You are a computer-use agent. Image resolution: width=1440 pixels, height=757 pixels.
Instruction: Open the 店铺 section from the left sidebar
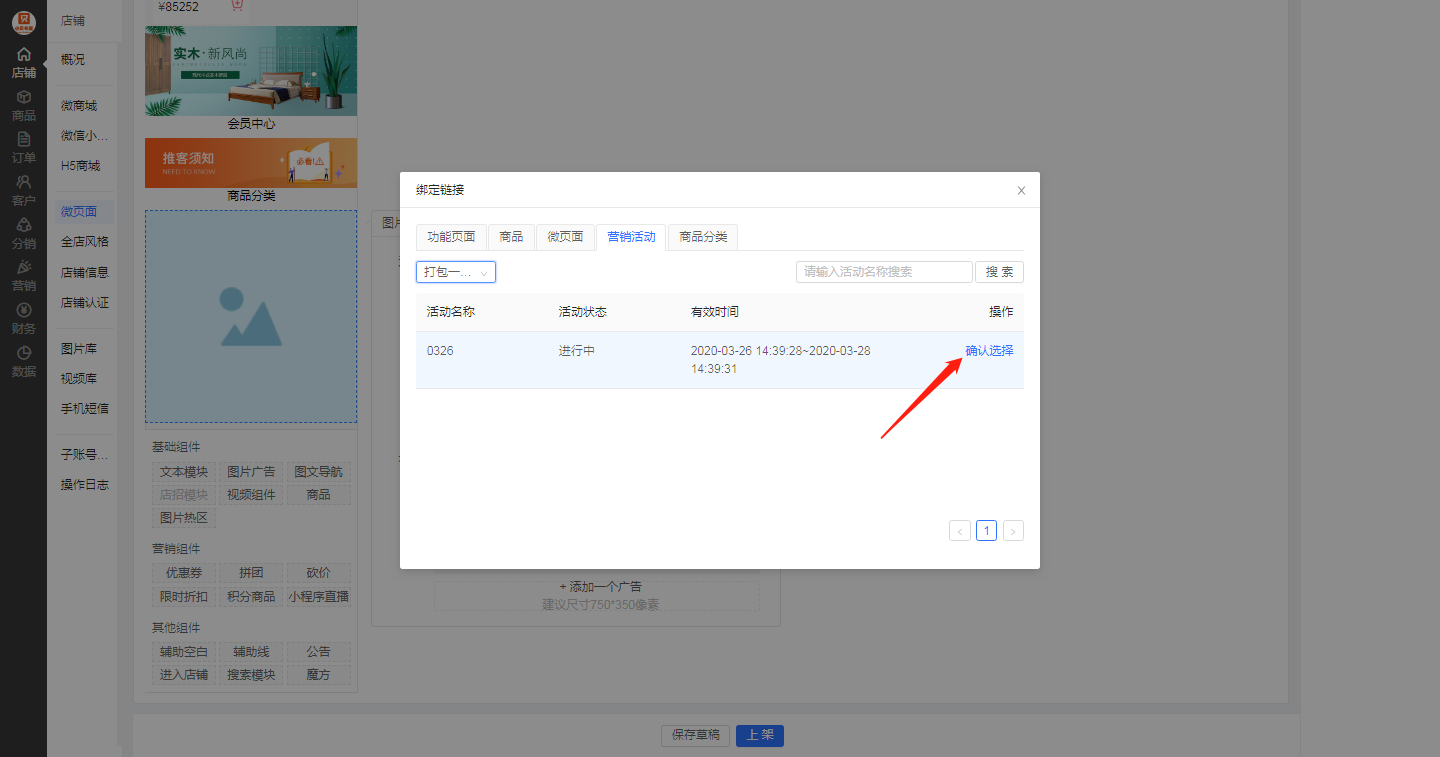23,62
